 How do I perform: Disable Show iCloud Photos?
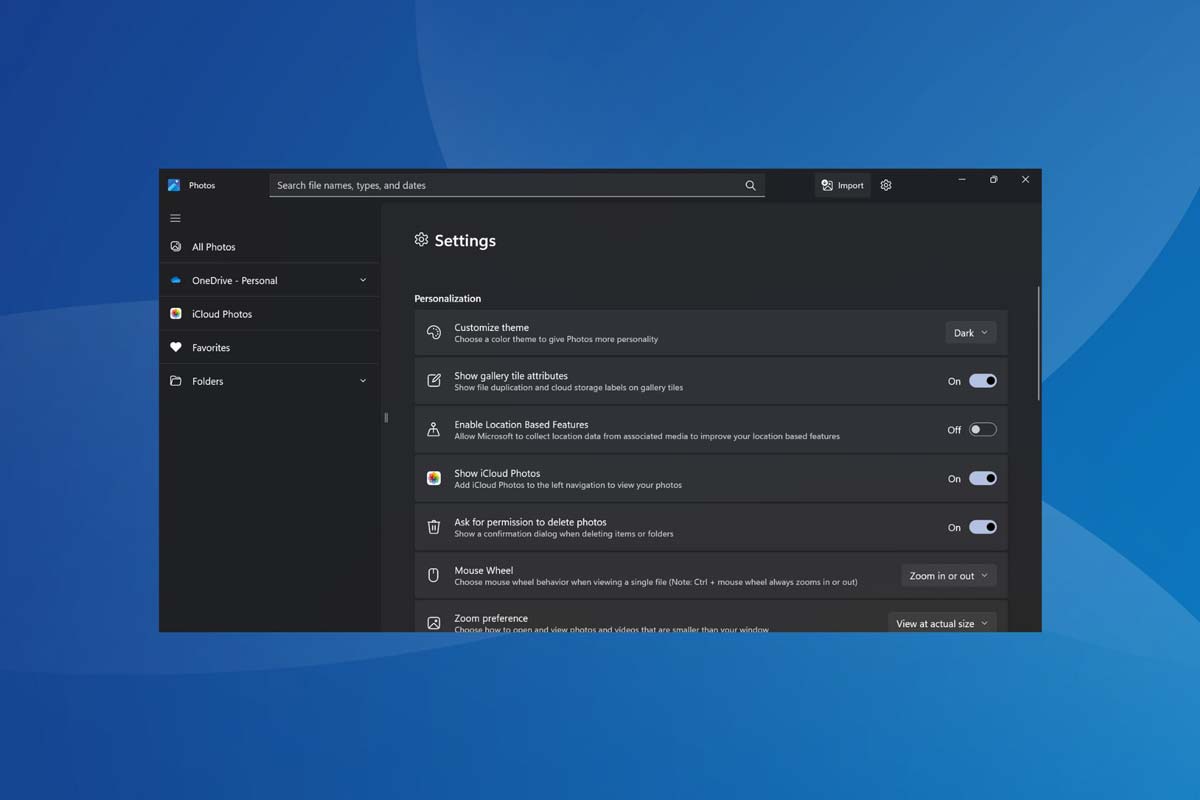click(x=982, y=478)
